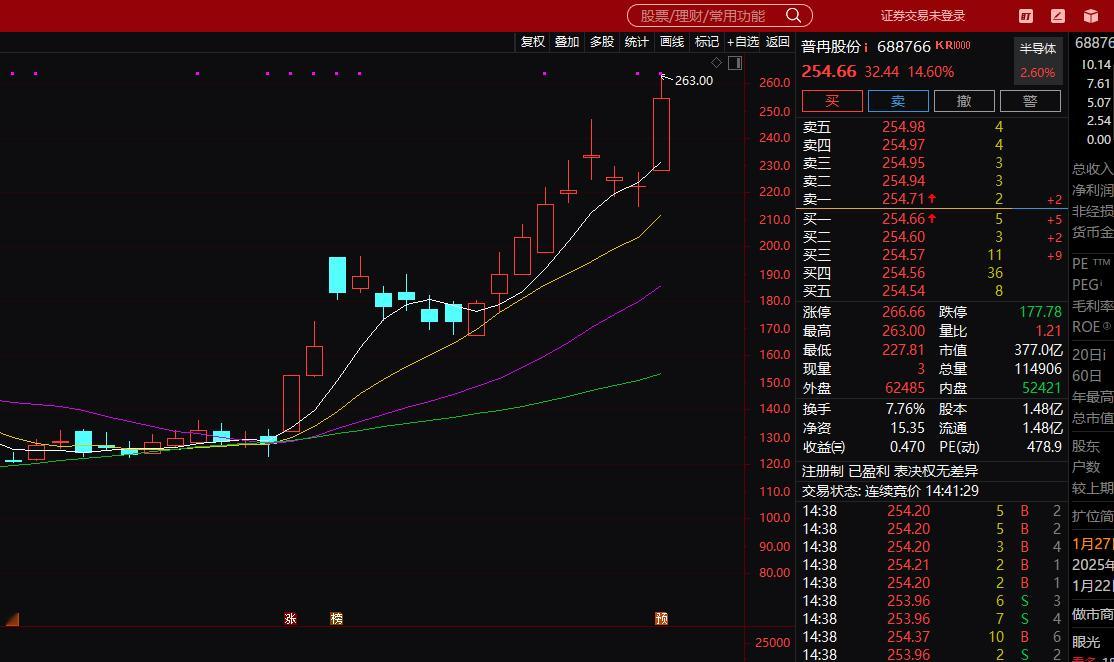
Task: Open the pencil note icon in title bar
Action: coord(1058,16)
